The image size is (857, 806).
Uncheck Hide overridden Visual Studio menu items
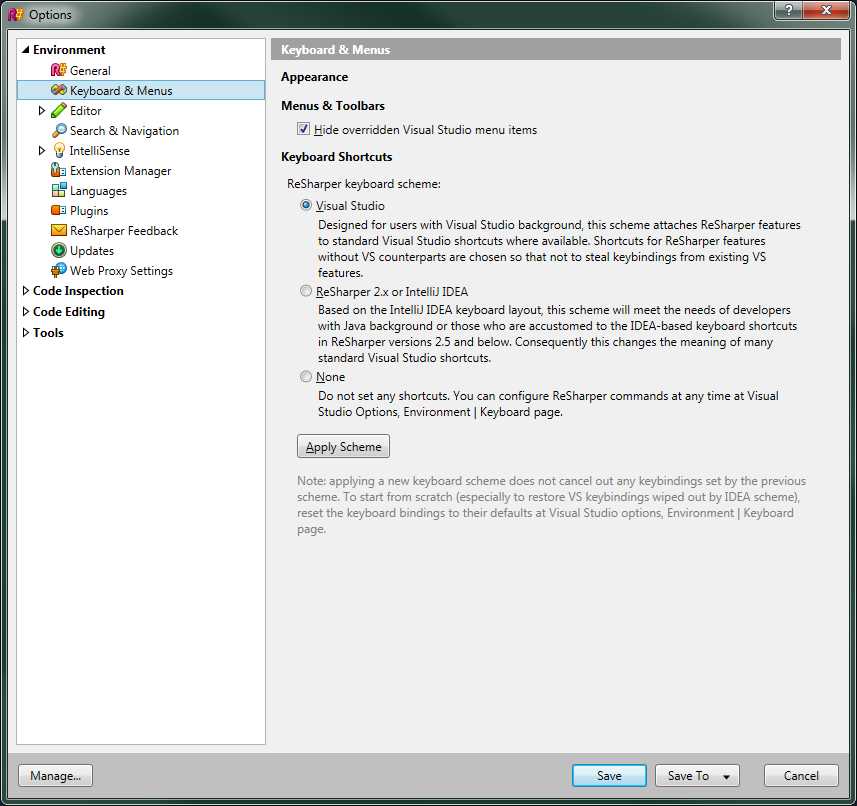[x=303, y=128]
